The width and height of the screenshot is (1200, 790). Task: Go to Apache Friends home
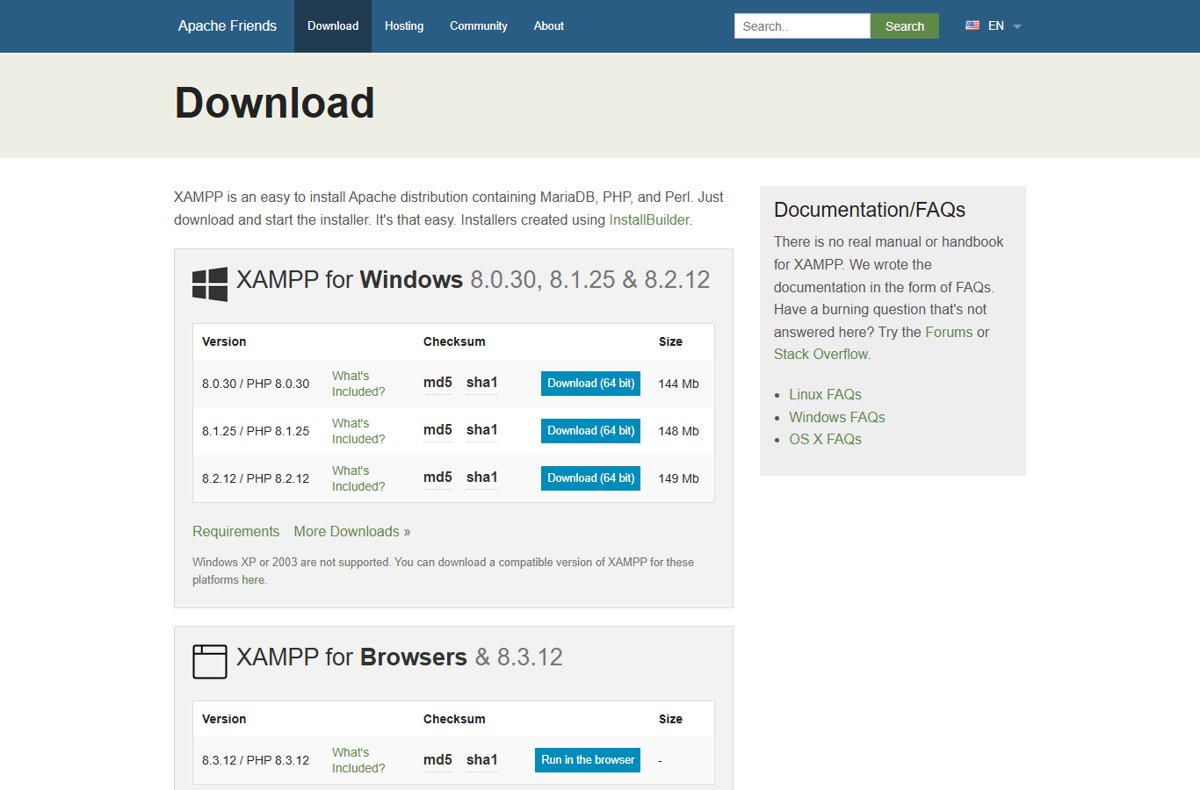227,26
